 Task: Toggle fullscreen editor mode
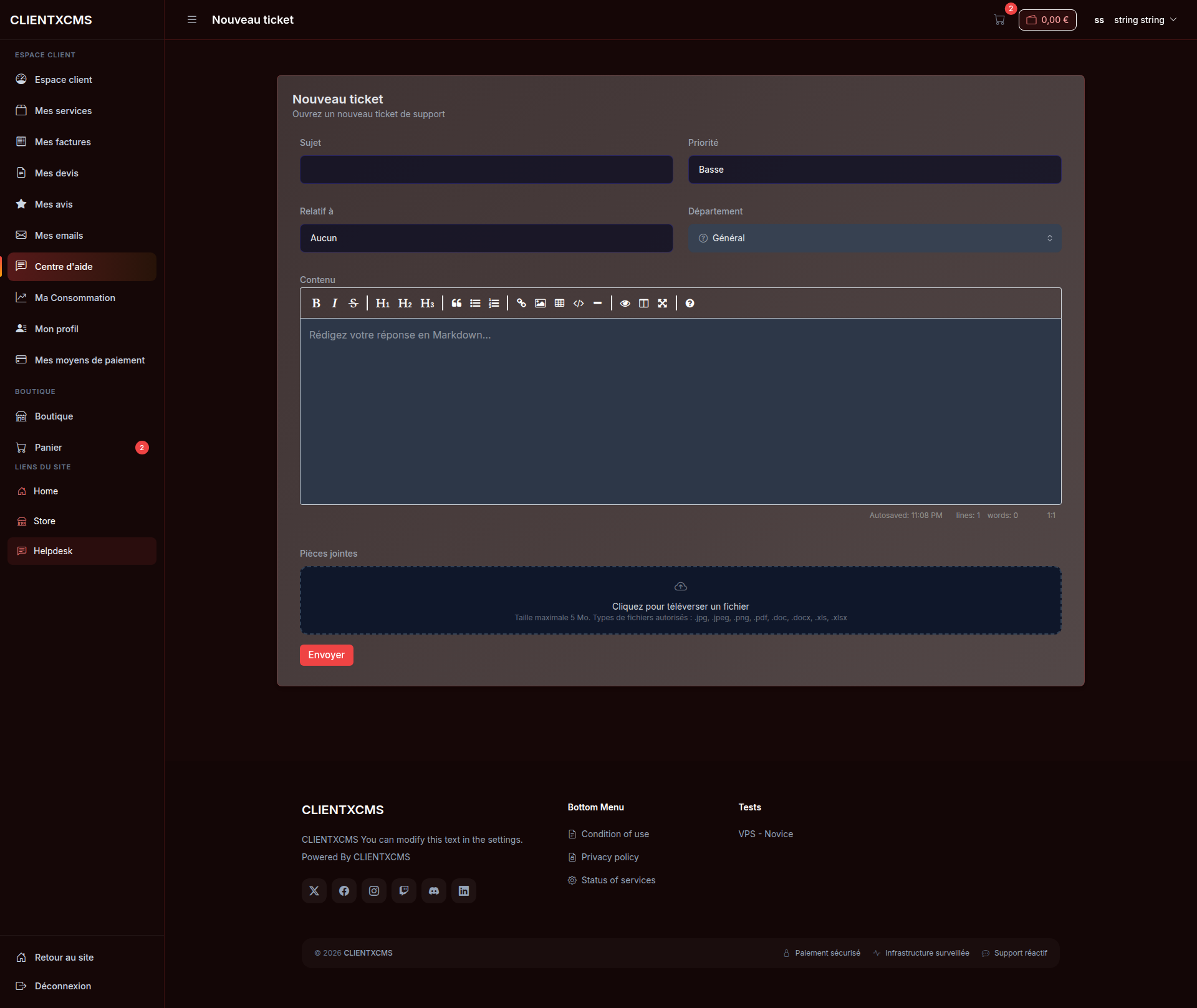coord(663,304)
